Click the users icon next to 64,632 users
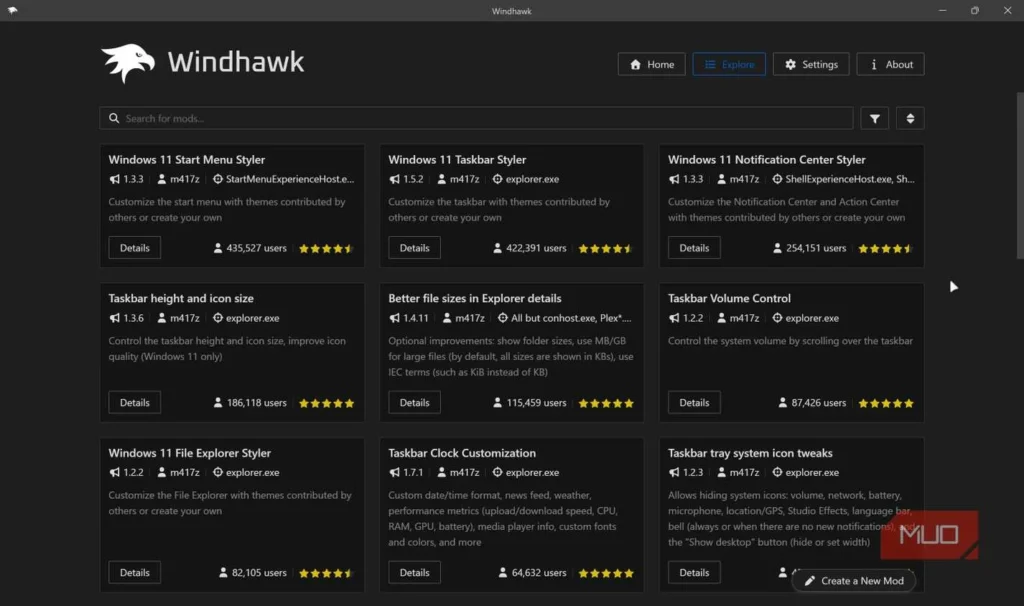 [x=502, y=573]
